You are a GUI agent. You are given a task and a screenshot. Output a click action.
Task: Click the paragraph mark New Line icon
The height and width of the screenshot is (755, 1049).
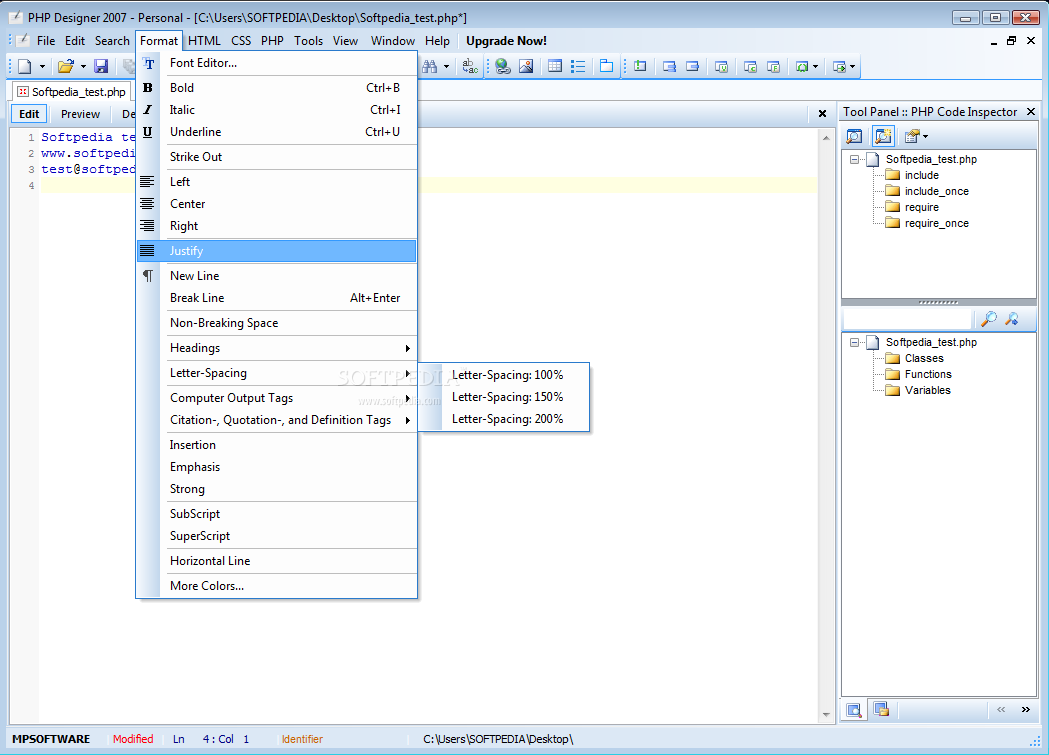tap(148, 276)
